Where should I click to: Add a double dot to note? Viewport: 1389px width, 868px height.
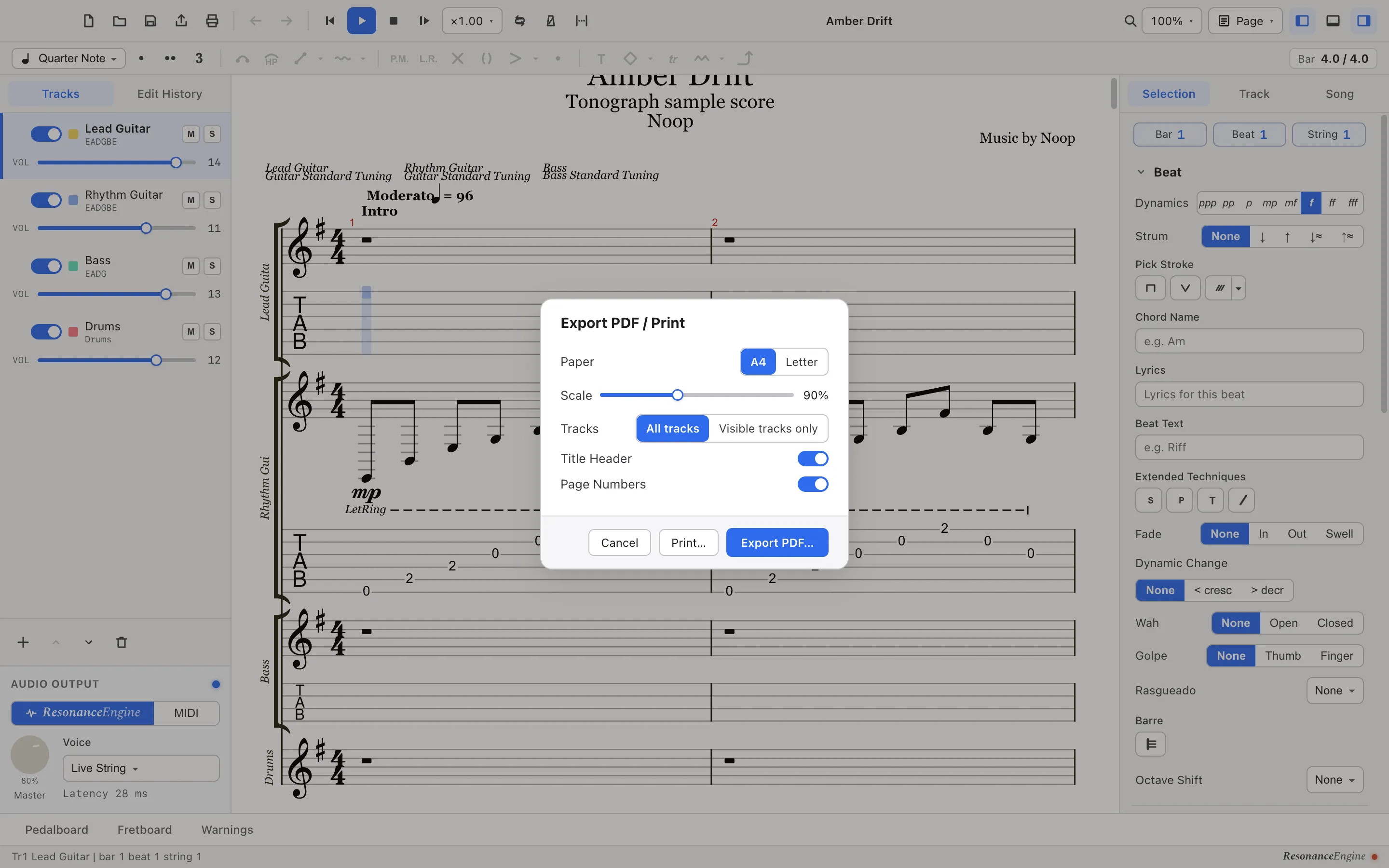170,58
